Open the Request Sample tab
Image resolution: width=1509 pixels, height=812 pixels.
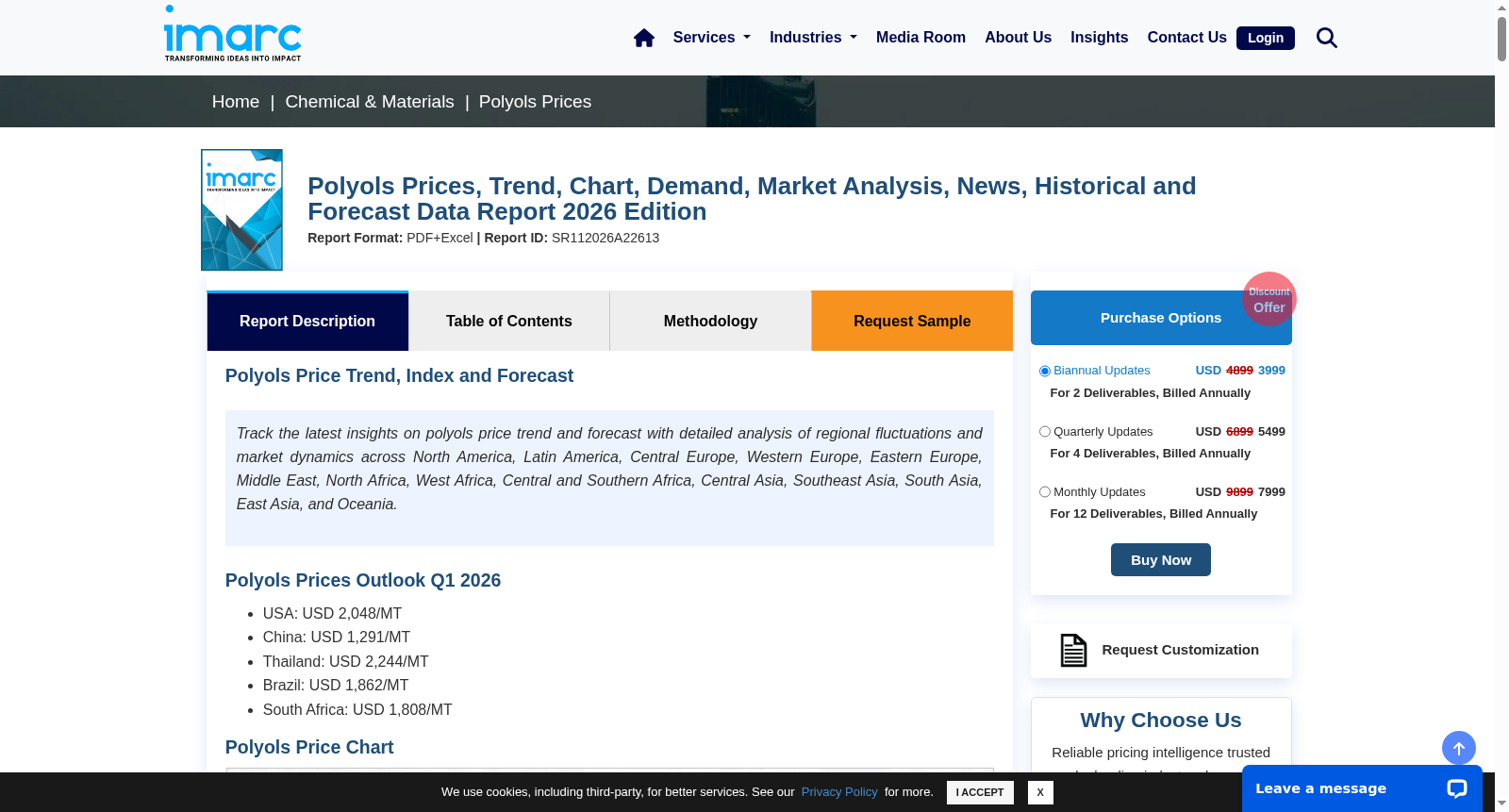coord(912,321)
